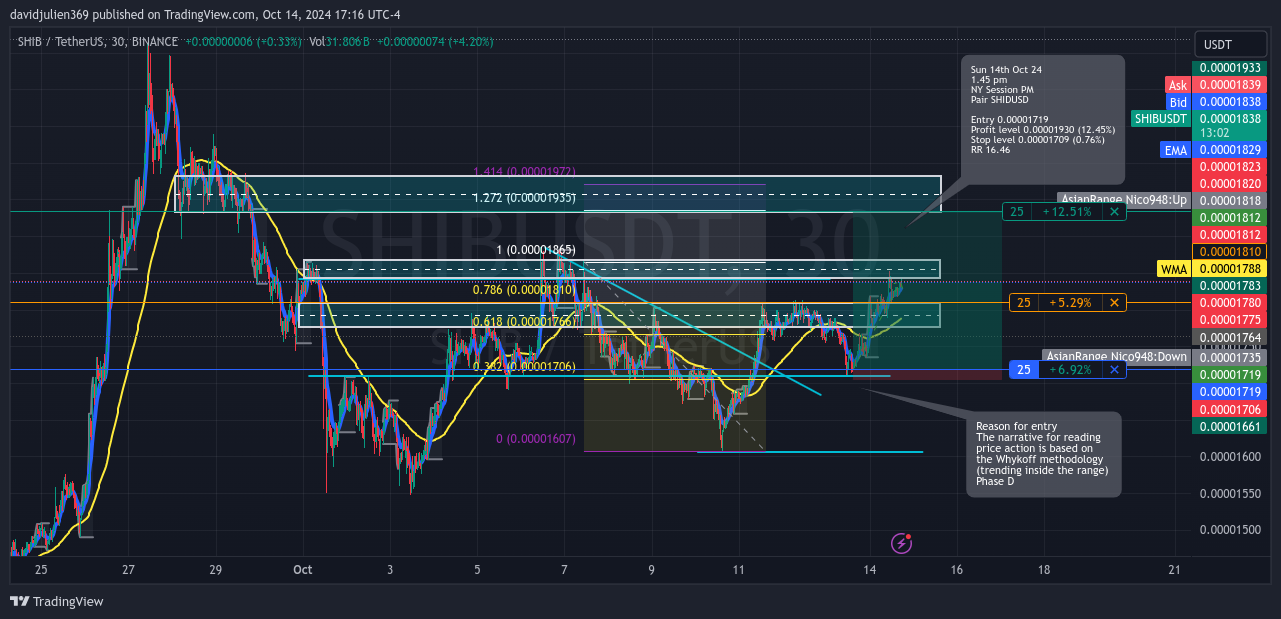Screen dimensions: 1281x619
Task: Click the SHIB / TetherUS symbol title
Action: tap(66, 42)
